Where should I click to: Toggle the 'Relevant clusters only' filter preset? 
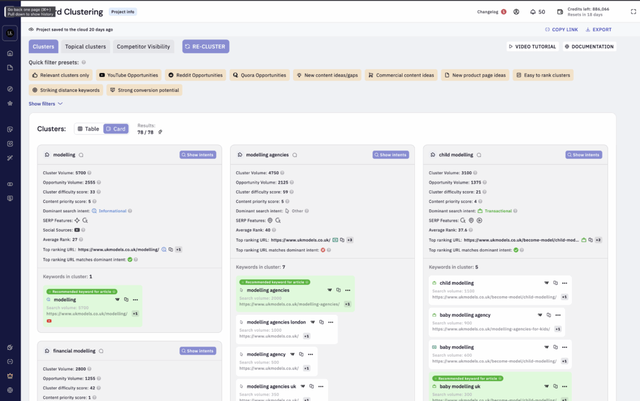coord(61,75)
